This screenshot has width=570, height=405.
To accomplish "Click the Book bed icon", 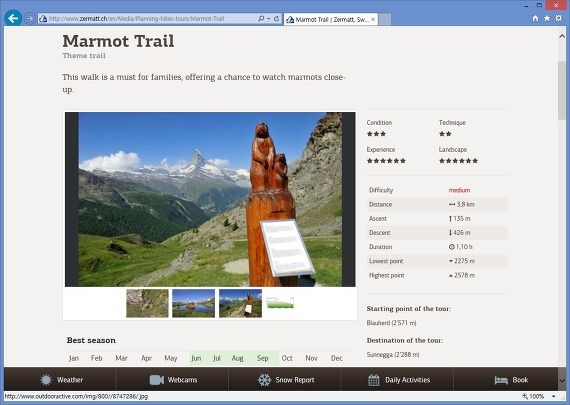I will 501,380.
